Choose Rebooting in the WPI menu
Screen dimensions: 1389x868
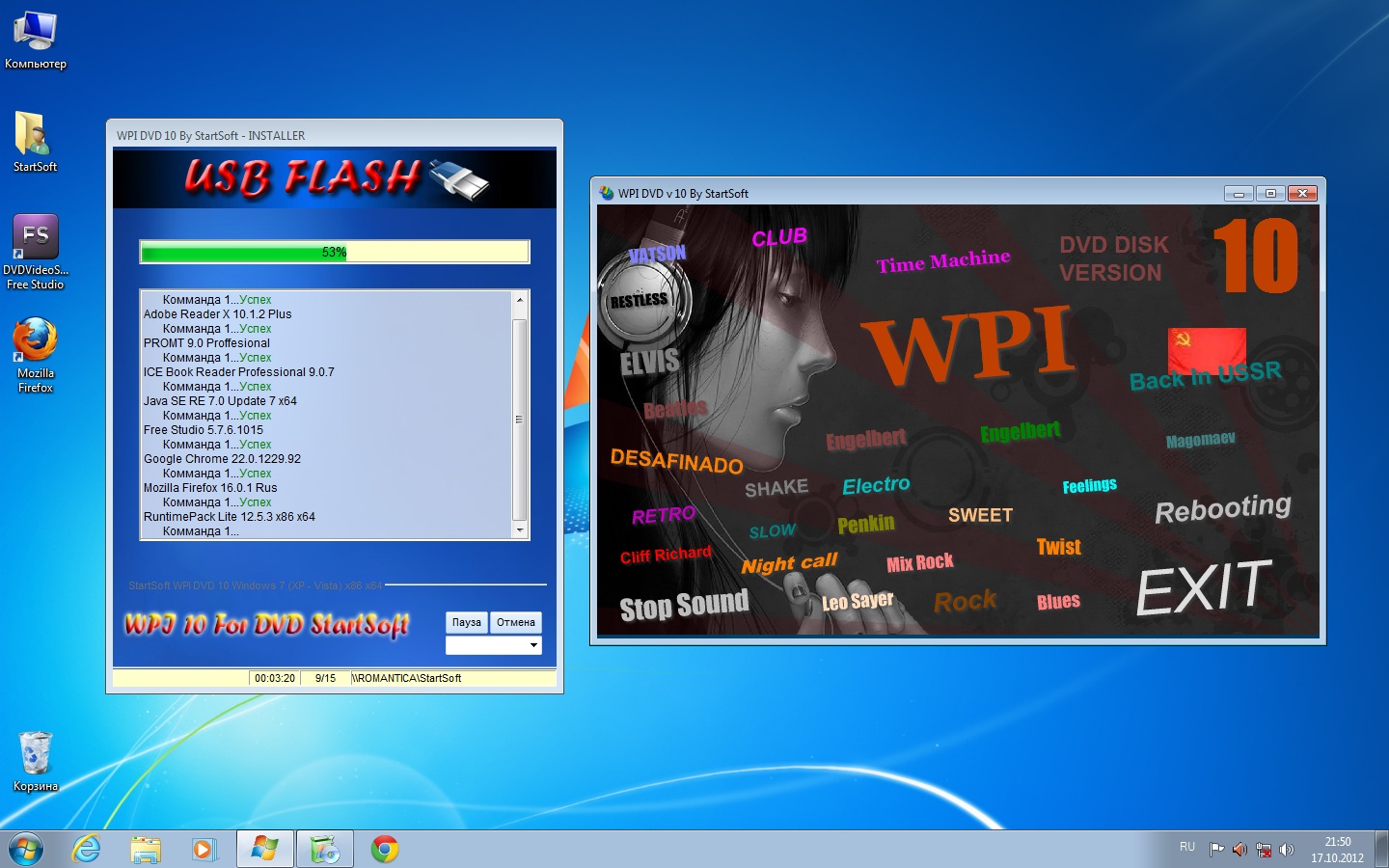[x=1222, y=508]
